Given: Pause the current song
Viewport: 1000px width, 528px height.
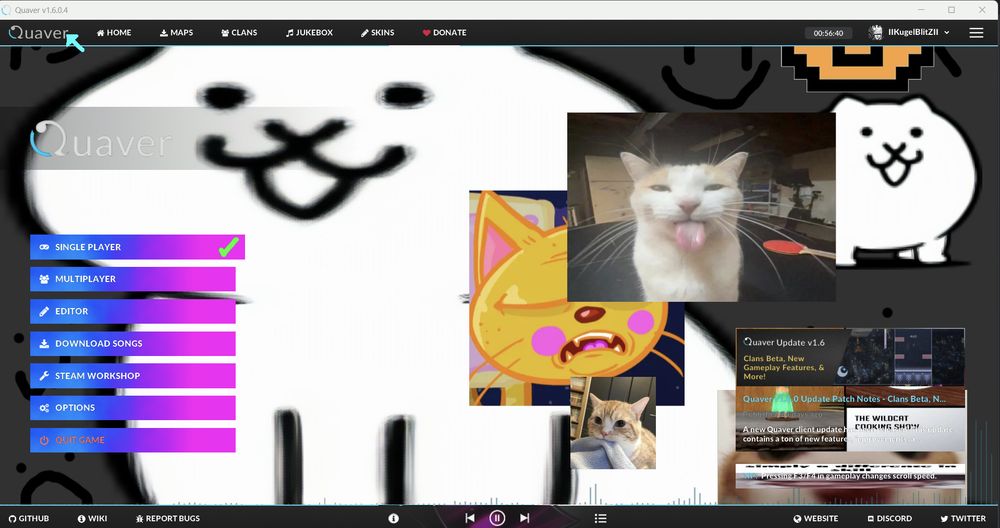Looking at the screenshot, I should click(x=497, y=518).
